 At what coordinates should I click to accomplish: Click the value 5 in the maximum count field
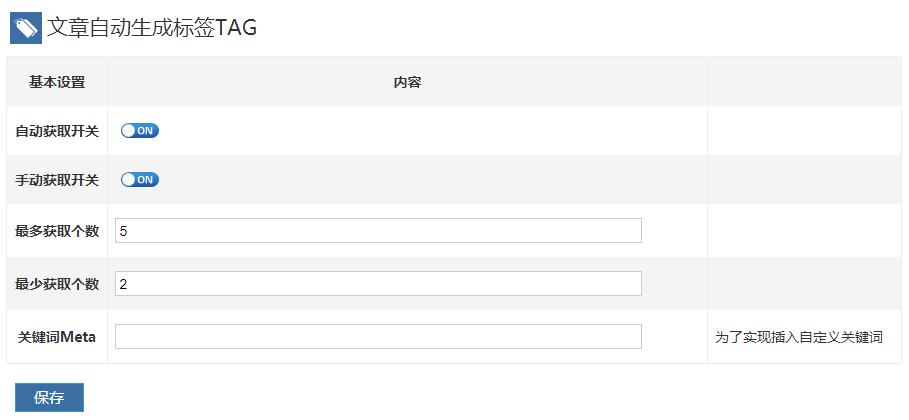point(123,231)
